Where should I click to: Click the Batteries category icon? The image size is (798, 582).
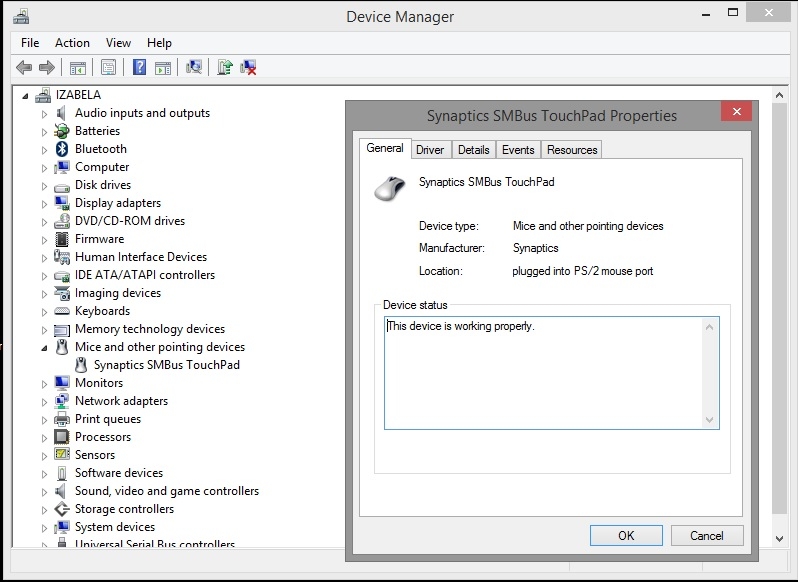tap(62, 131)
